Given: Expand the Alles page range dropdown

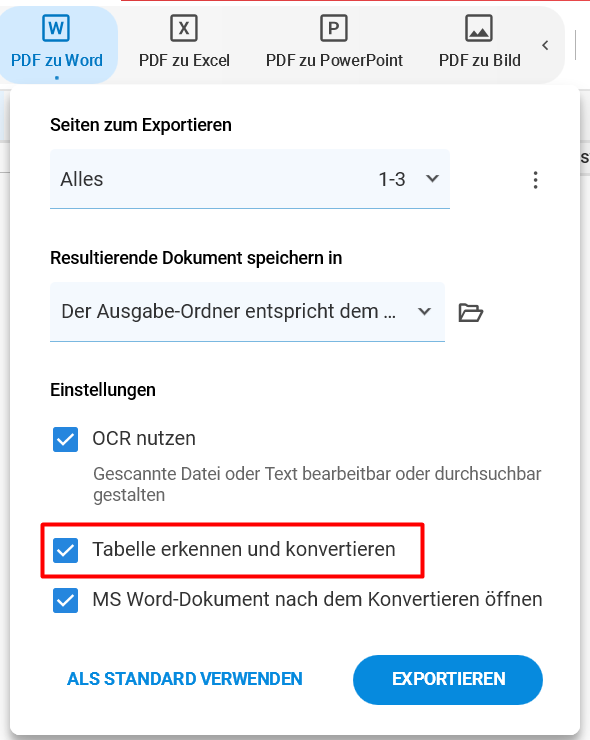Looking at the screenshot, I should (x=250, y=179).
